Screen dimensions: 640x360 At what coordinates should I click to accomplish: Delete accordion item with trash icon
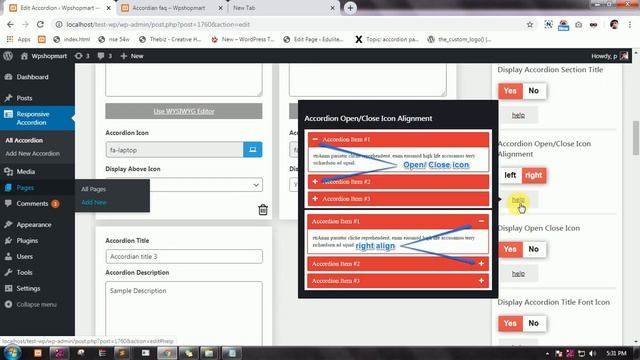tap(263, 209)
